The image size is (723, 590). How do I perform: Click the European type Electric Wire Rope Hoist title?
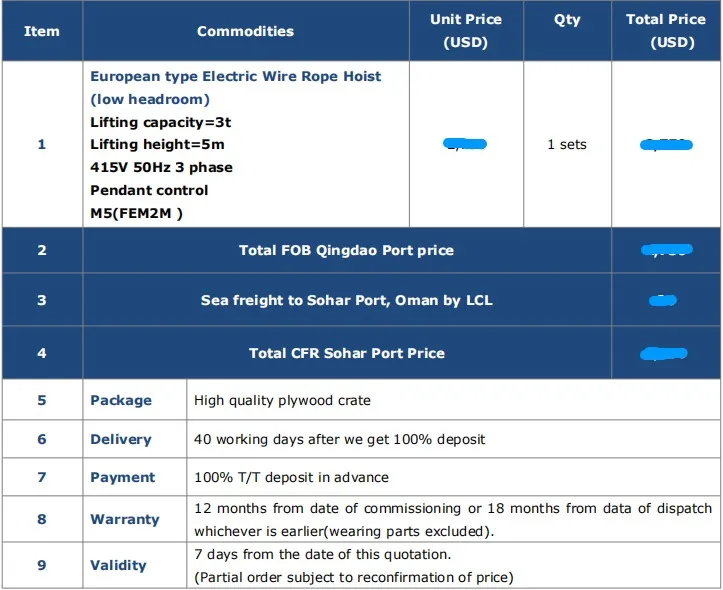(x=235, y=76)
